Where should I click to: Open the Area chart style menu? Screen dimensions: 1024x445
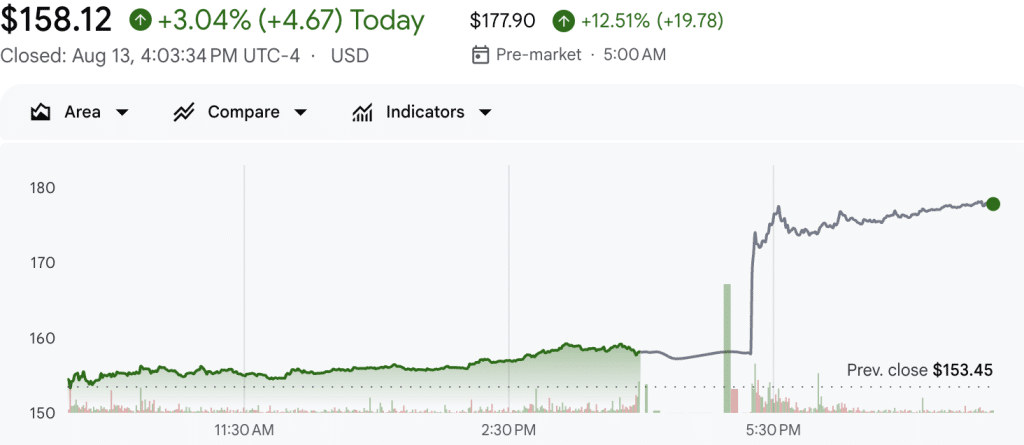[80, 112]
